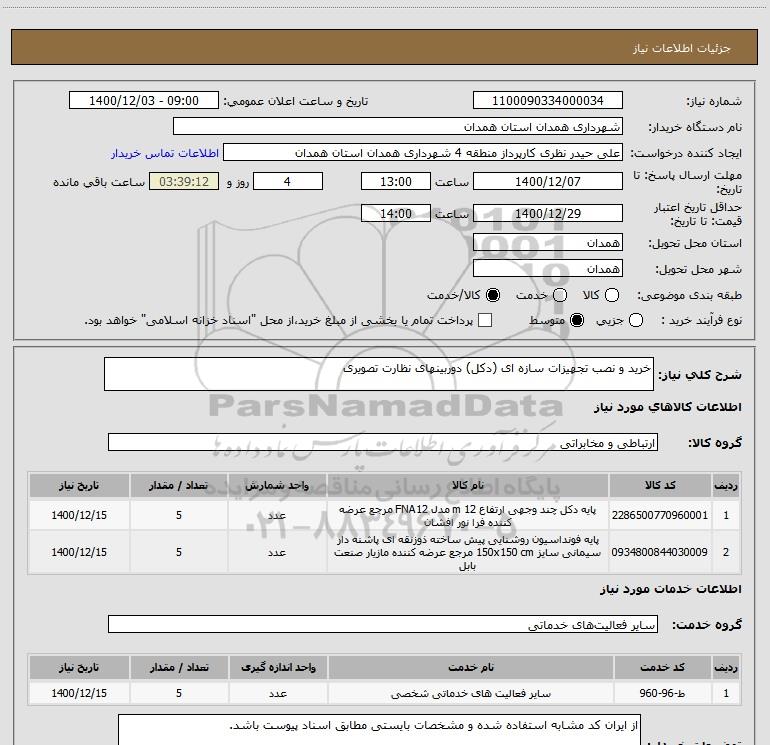
Task: Click the quantity 5 in goods row 1
Action: coord(179,515)
